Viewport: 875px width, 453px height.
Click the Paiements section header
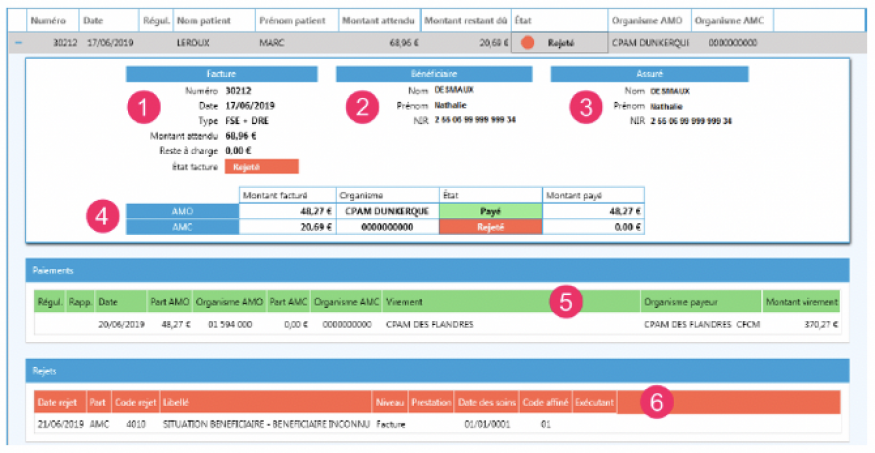coord(437,269)
